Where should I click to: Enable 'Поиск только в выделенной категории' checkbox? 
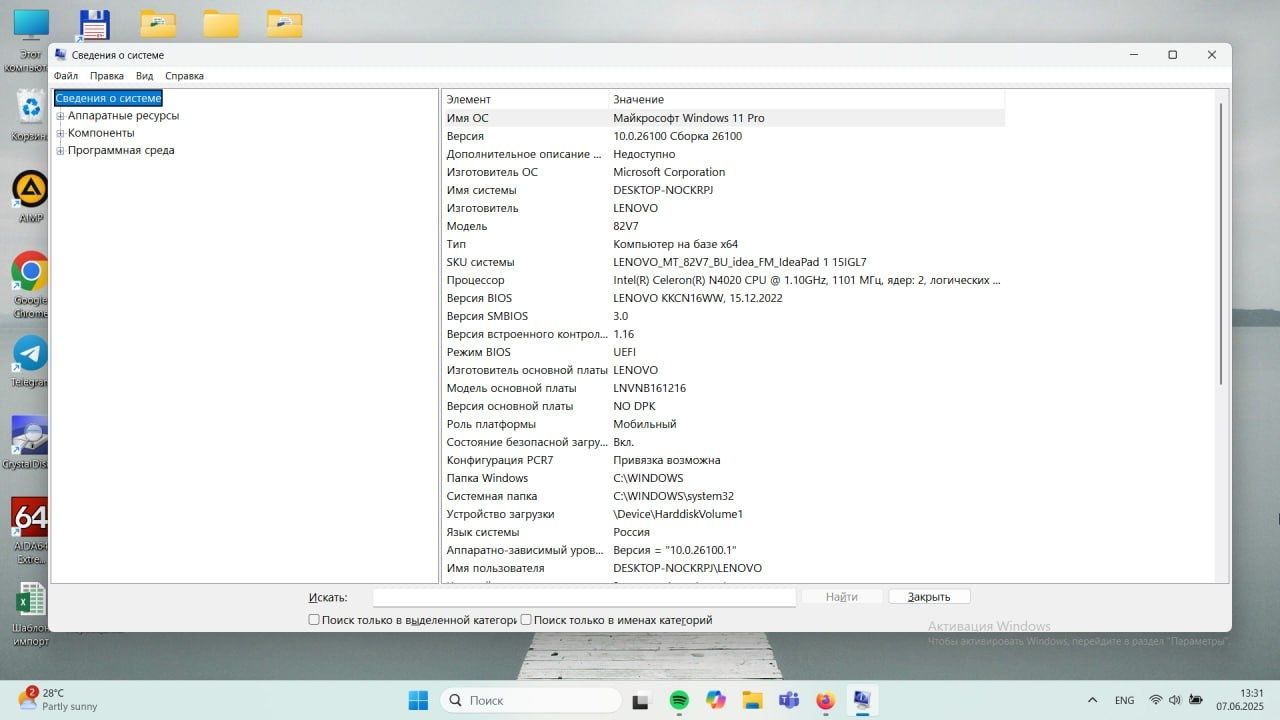314,620
